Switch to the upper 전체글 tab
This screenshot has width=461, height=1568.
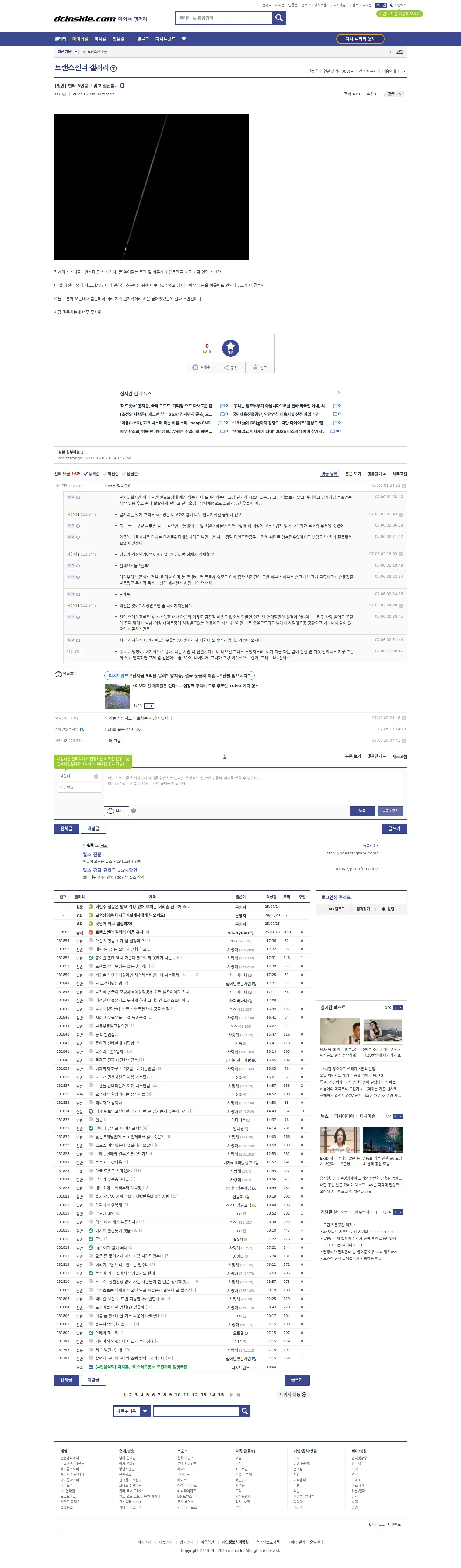click(x=66, y=829)
